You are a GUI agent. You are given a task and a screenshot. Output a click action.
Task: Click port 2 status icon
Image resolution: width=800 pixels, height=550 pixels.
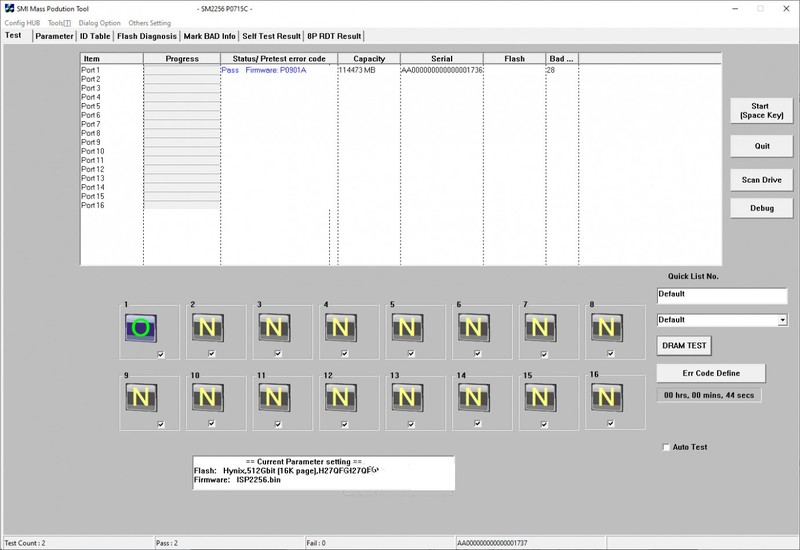click(x=207, y=327)
